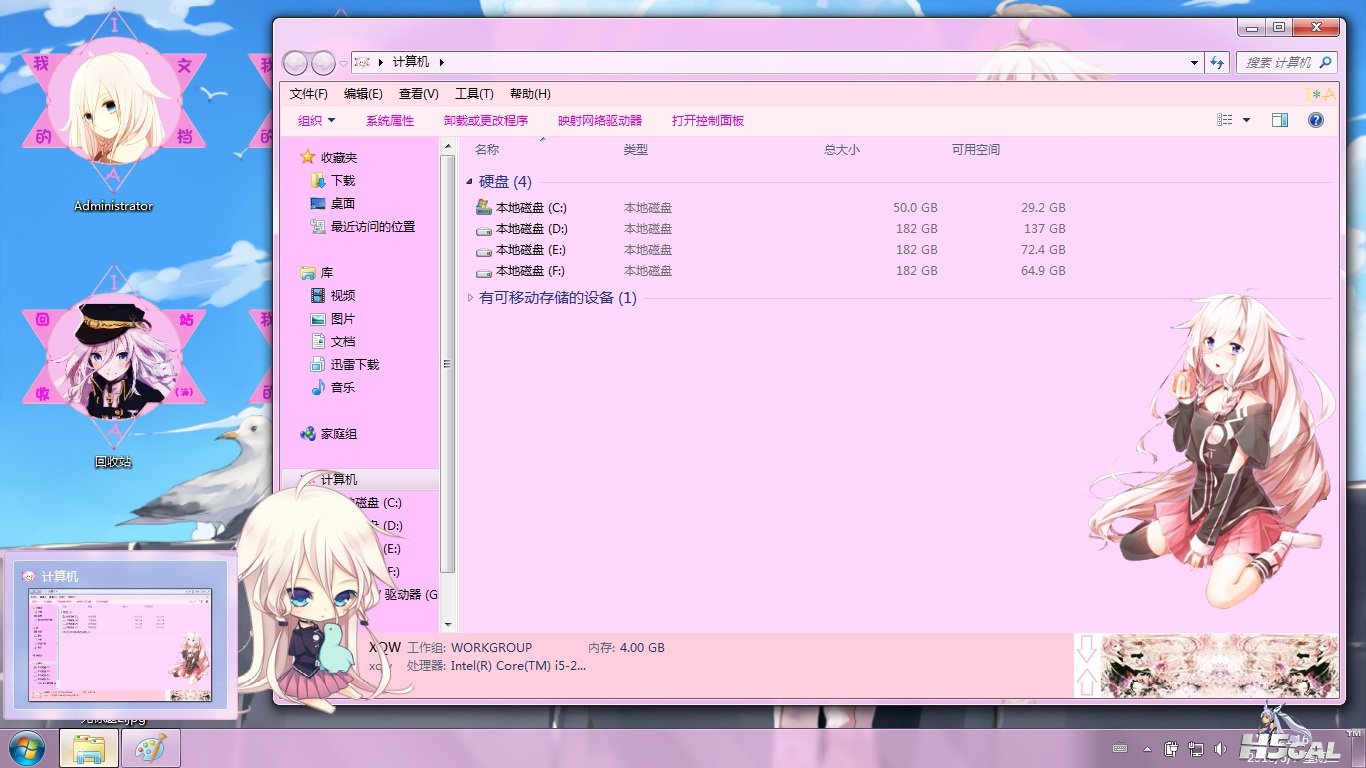Open the 文件(F) menu

(x=309, y=94)
